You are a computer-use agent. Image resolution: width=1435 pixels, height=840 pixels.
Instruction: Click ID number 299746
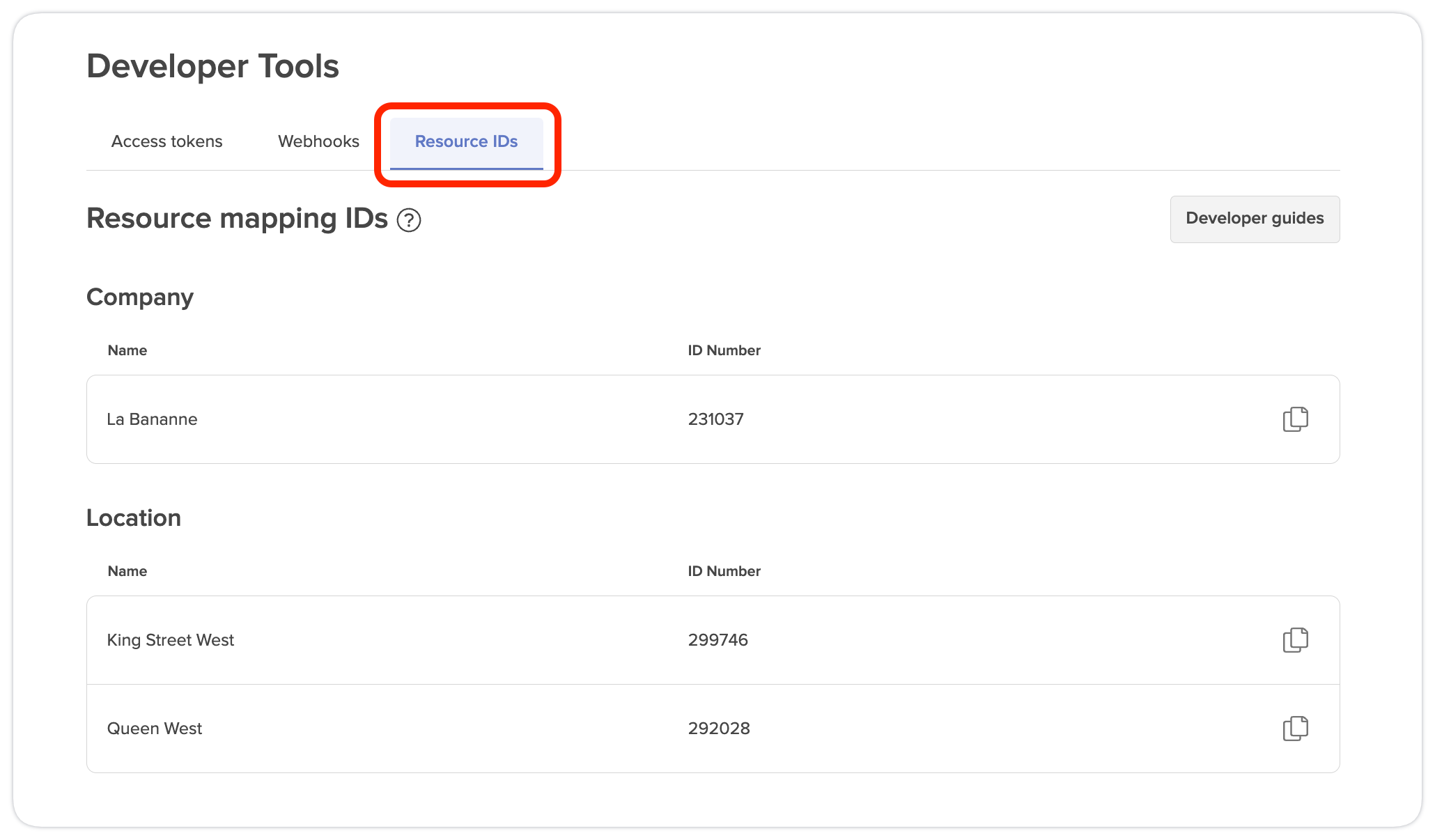pyautogui.click(x=717, y=640)
